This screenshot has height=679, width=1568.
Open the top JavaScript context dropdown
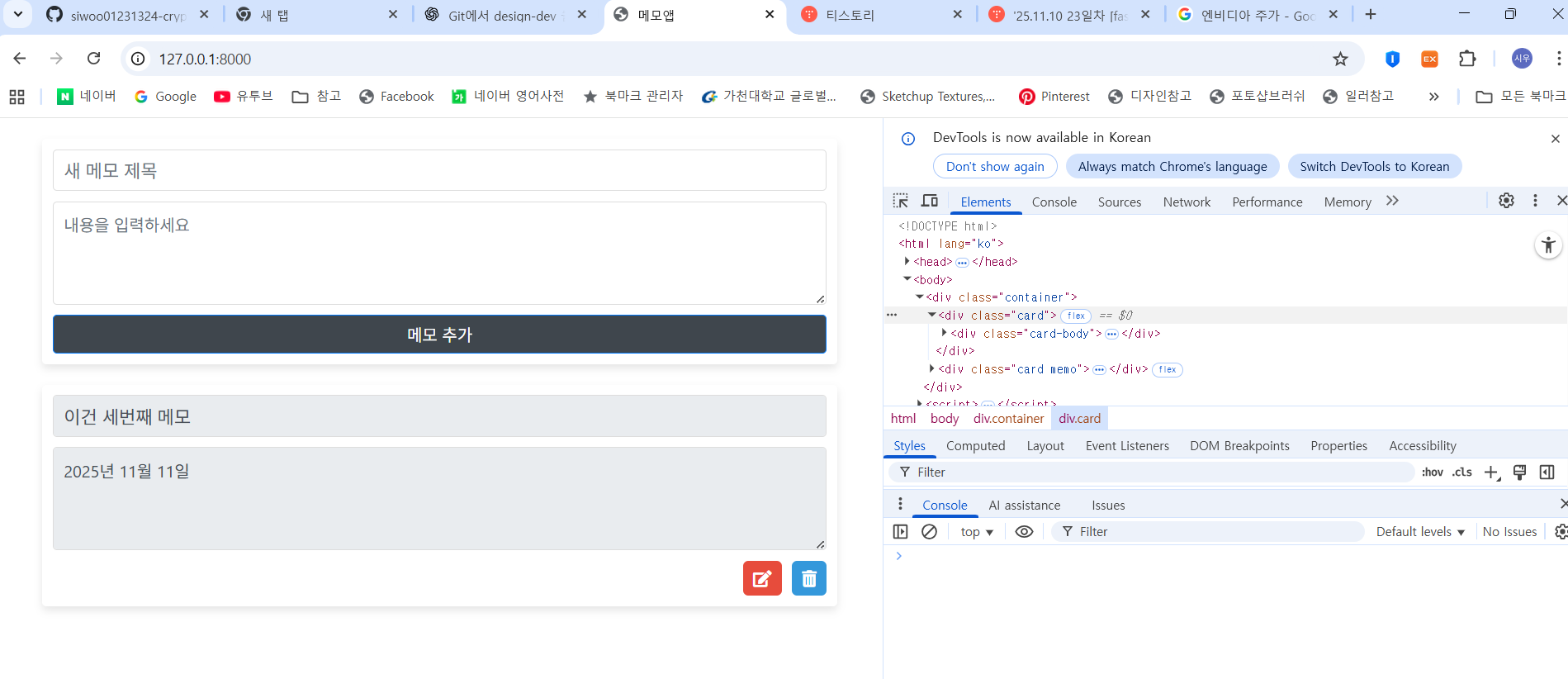coord(977,532)
